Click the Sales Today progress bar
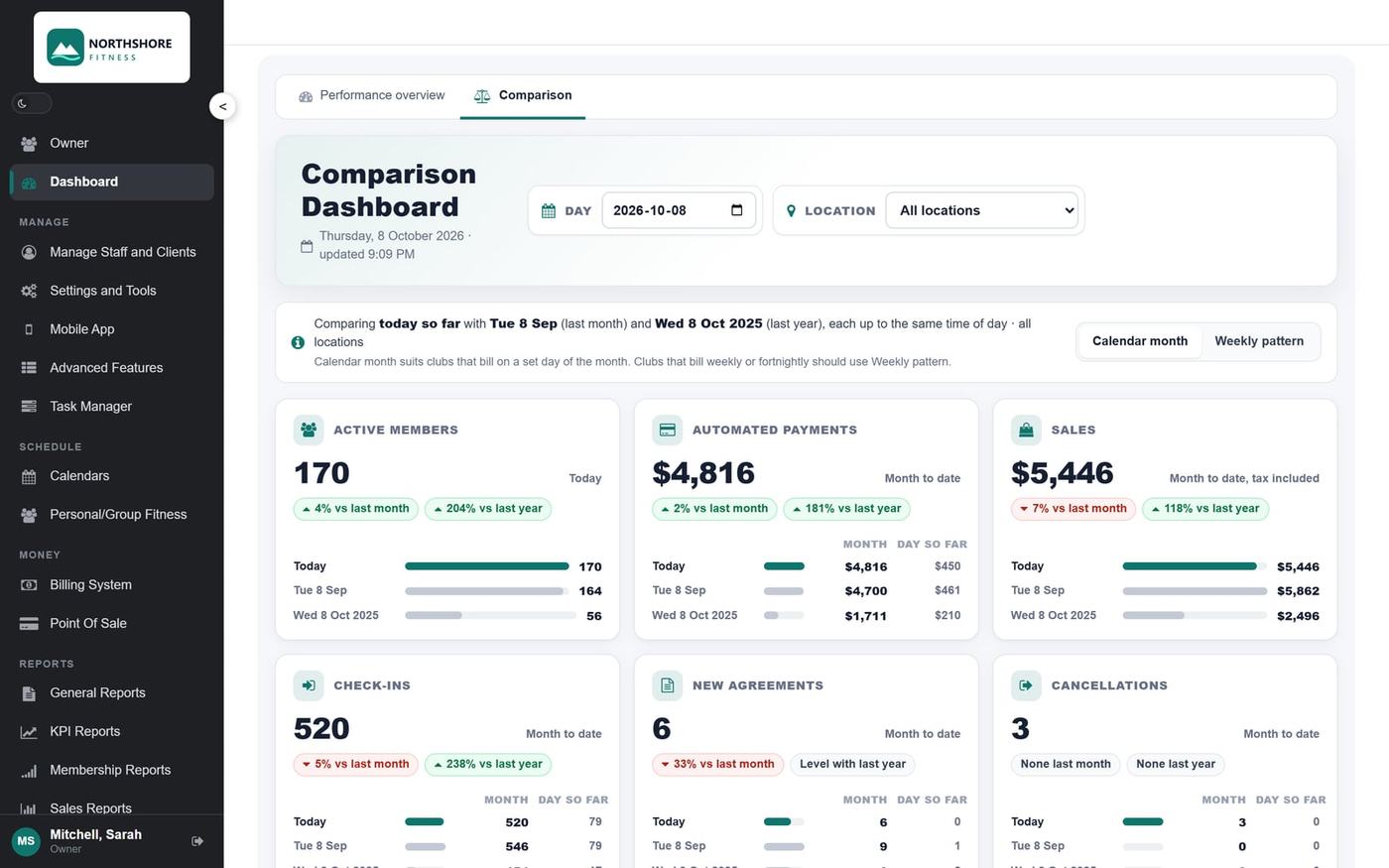1389x868 pixels. [x=1195, y=566]
